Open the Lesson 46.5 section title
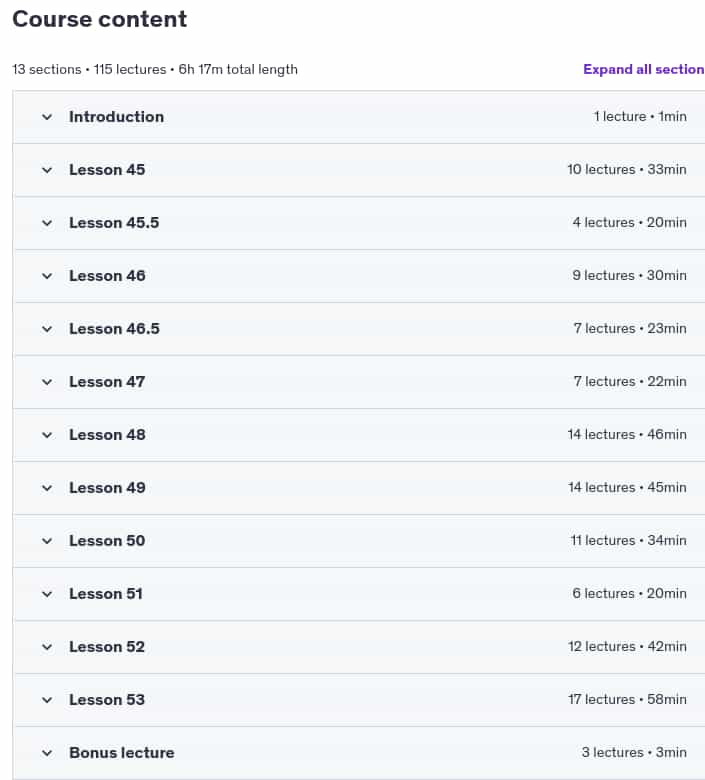705x780 pixels. click(x=114, y=329)
